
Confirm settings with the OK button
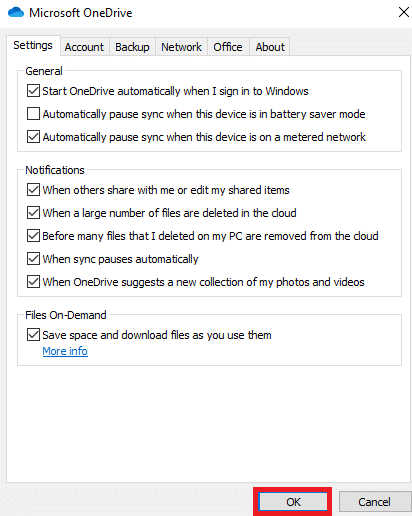tap(293, 502)
